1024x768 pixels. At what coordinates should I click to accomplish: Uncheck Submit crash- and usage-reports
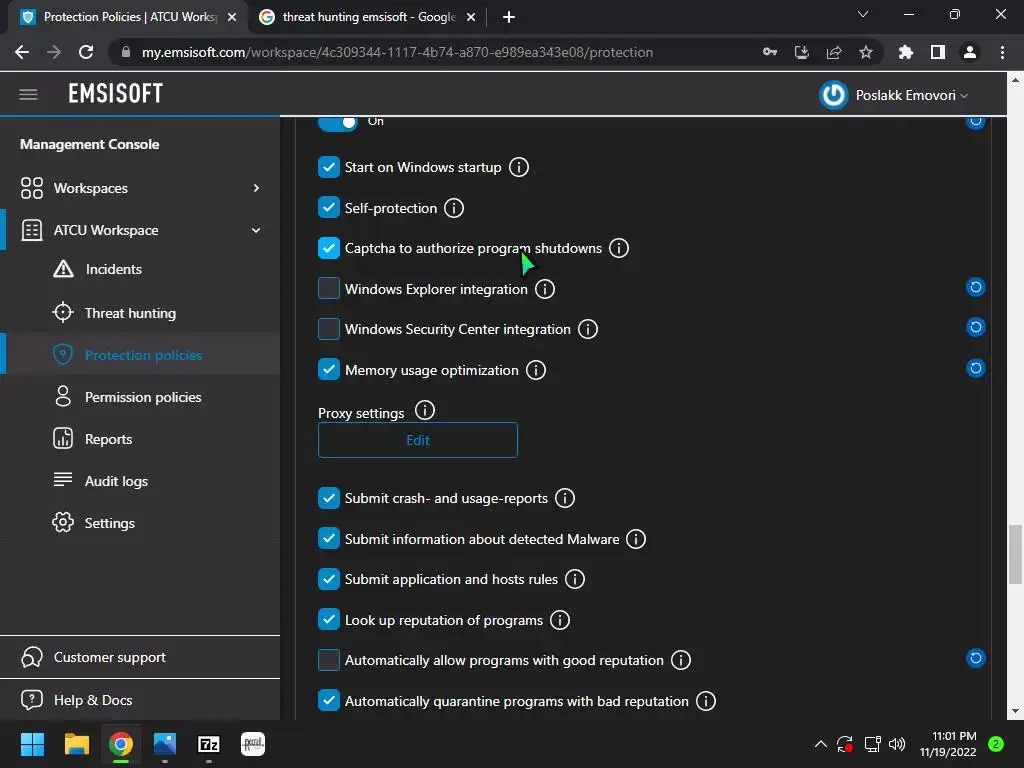point(329,498)
